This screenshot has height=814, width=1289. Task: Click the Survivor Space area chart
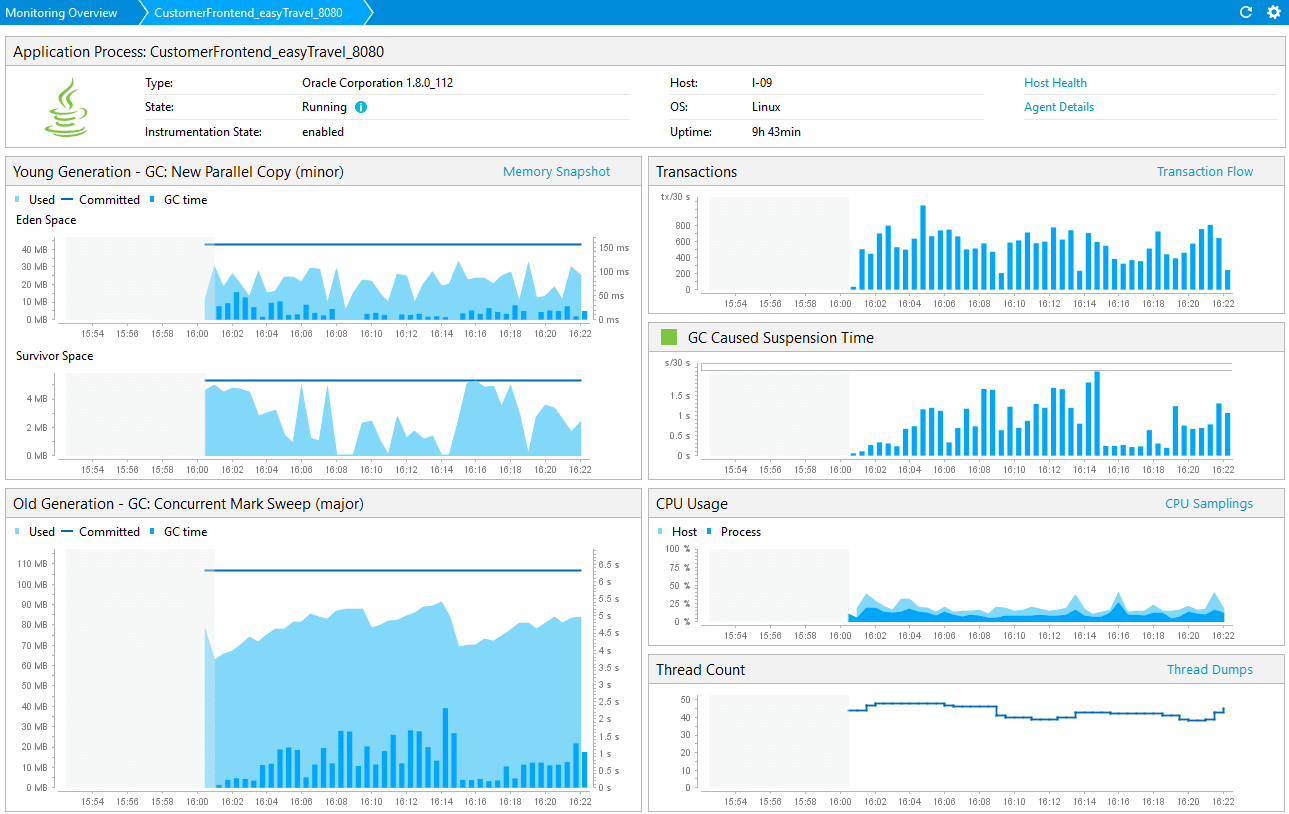(x=392, y=420)
